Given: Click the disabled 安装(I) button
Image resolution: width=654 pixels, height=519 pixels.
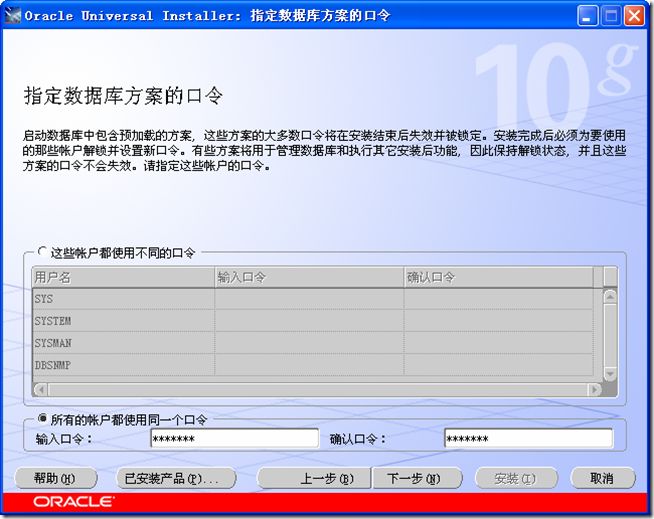Looking at the screenshot, I should click(x=516, y=478).
